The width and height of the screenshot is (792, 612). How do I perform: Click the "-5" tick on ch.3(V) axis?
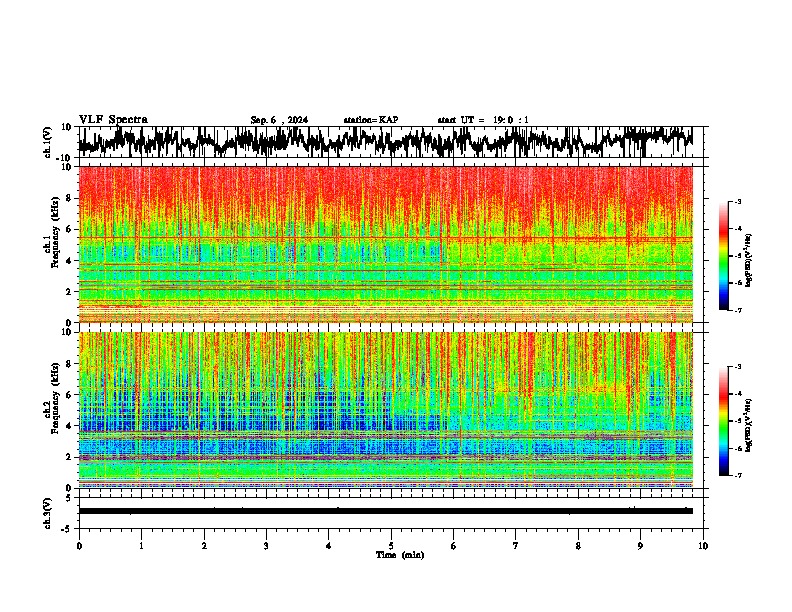point(66,529)
